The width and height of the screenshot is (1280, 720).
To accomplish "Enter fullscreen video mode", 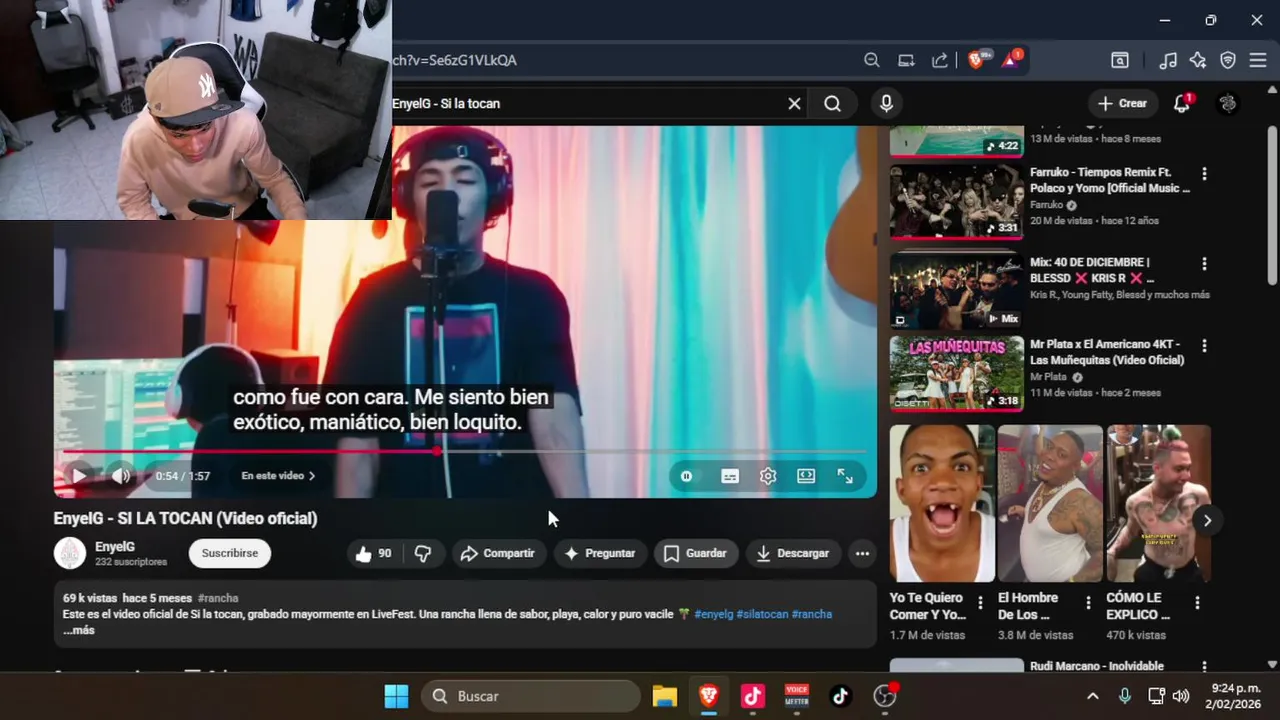I will (x=845, y=476).
